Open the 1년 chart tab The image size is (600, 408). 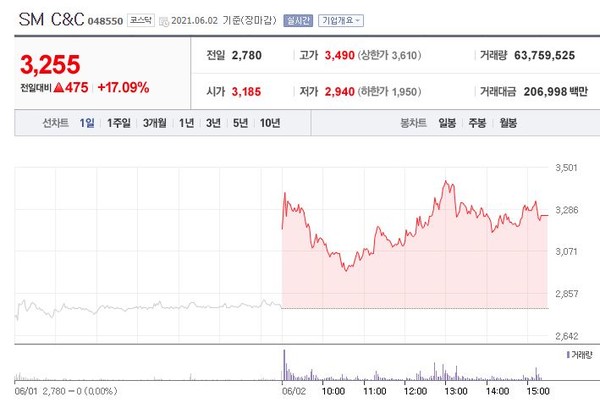[x=186, y=123]
